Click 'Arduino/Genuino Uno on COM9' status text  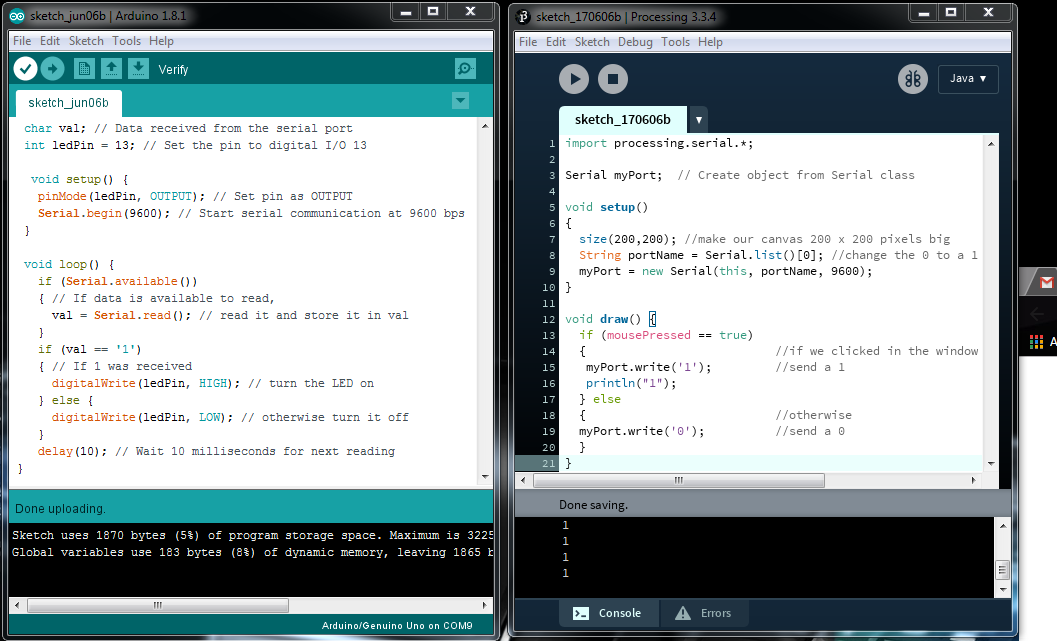[397, 625]
